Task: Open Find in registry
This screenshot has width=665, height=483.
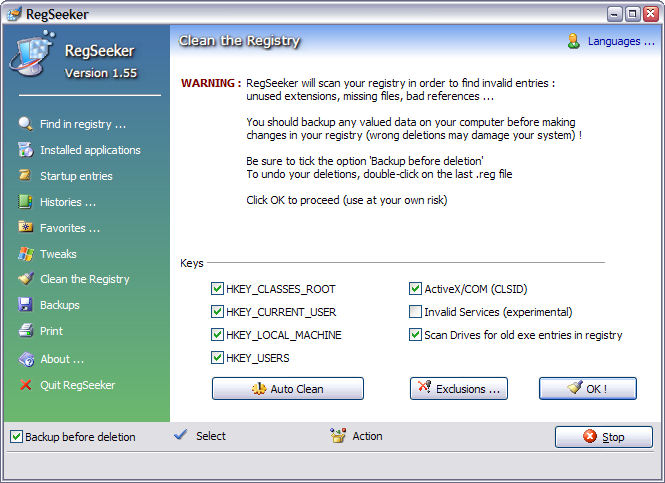Action: coord(83,124)
